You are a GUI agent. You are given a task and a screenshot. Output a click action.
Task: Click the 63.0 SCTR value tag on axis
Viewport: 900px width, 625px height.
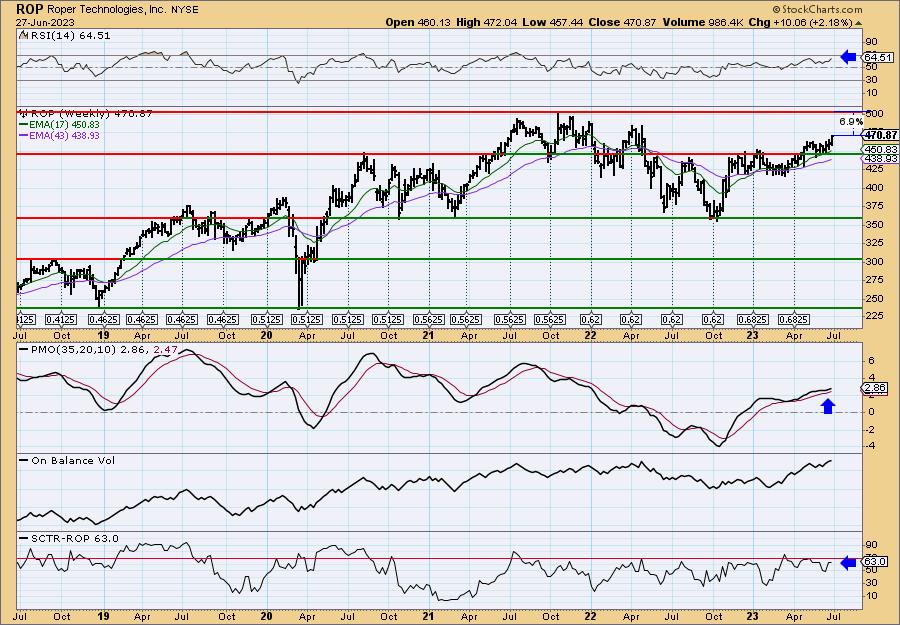coord(876,561)
